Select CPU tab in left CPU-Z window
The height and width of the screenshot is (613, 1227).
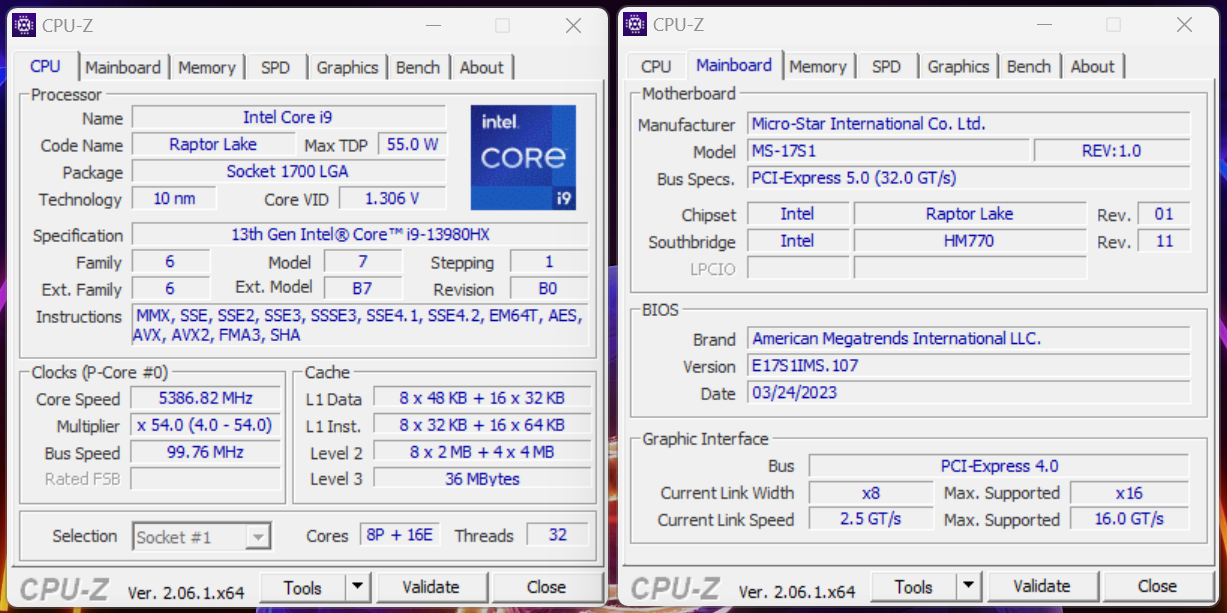tap(45, 66)
